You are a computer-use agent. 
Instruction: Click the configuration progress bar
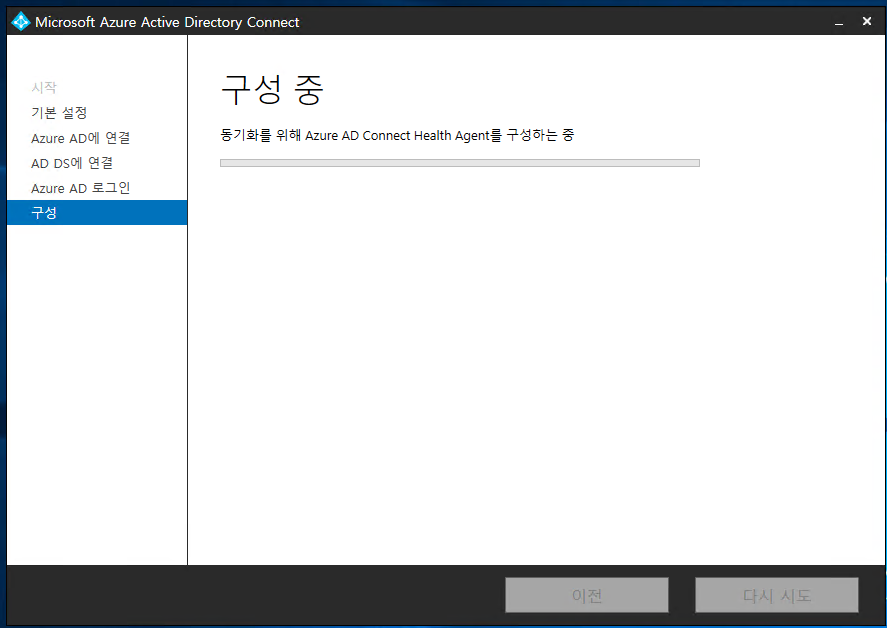pyautogui.click(x=460, y=163)
